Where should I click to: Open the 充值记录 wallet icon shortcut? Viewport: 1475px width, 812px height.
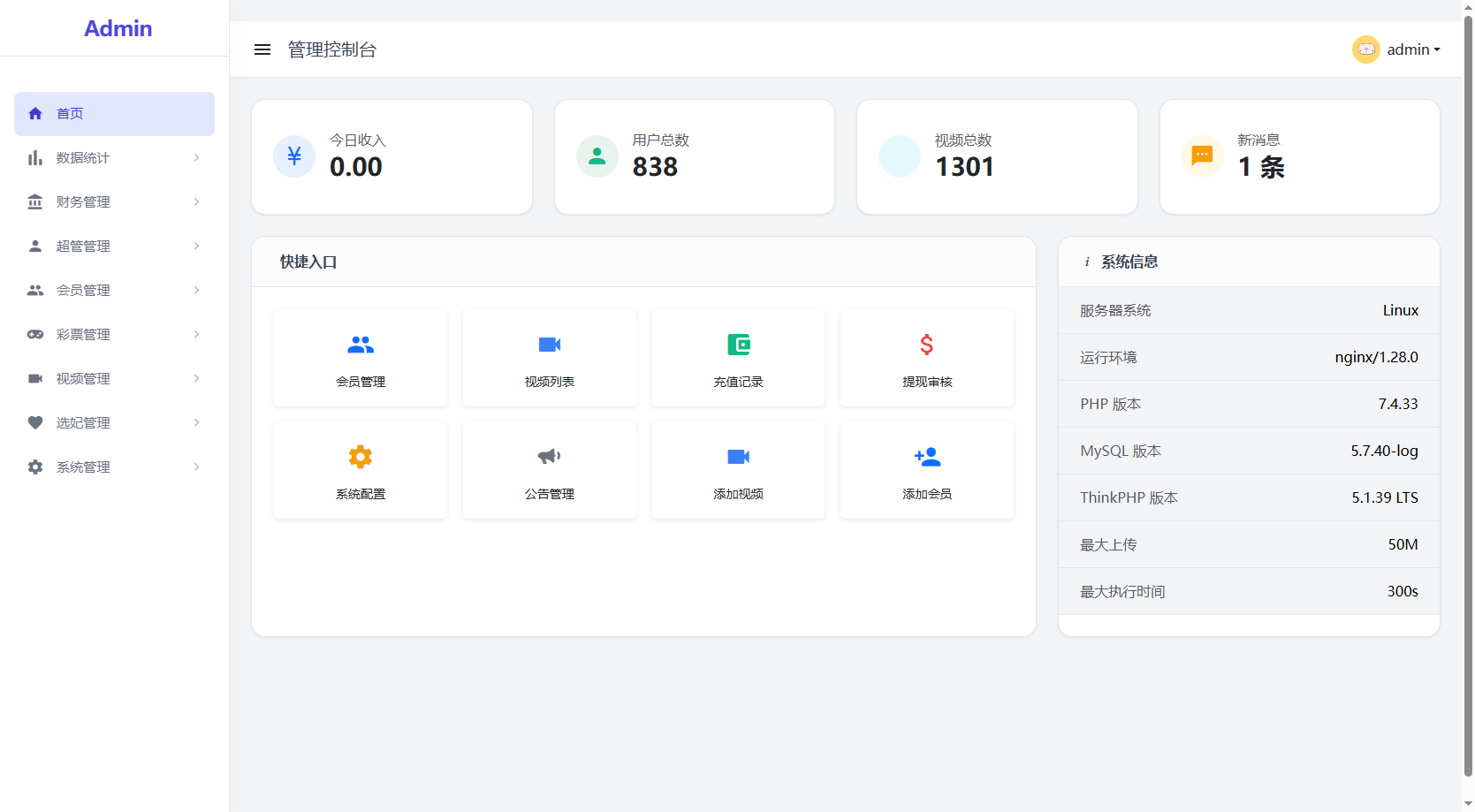pyautogui.click(x=738, y=345)
